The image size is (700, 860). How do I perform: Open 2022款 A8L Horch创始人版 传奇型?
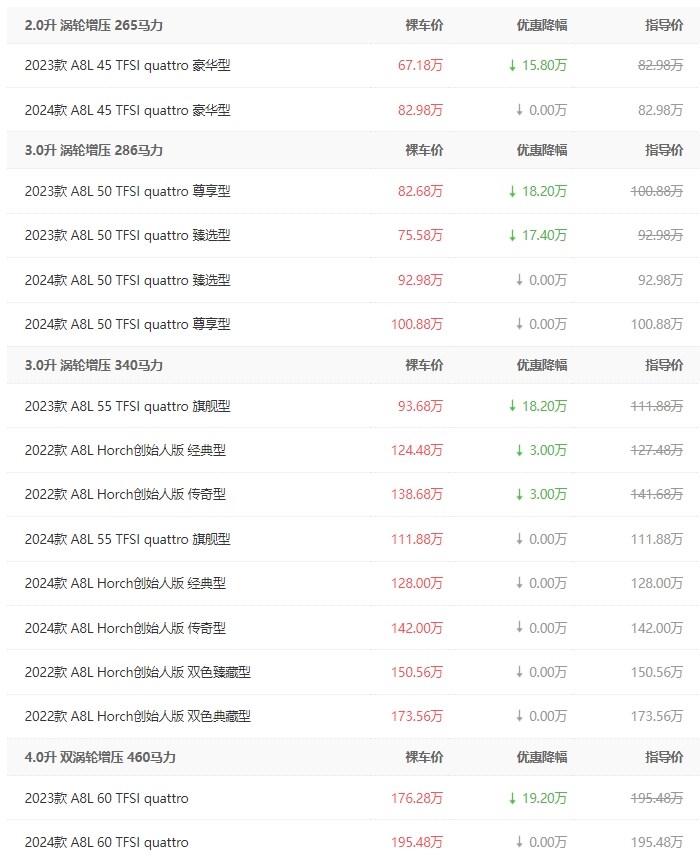pos(125,494)
